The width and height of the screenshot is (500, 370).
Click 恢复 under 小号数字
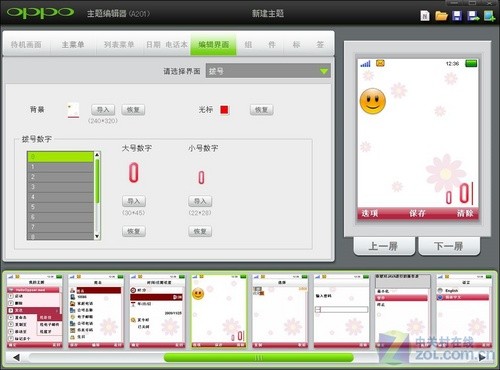(x=200, y=231)
